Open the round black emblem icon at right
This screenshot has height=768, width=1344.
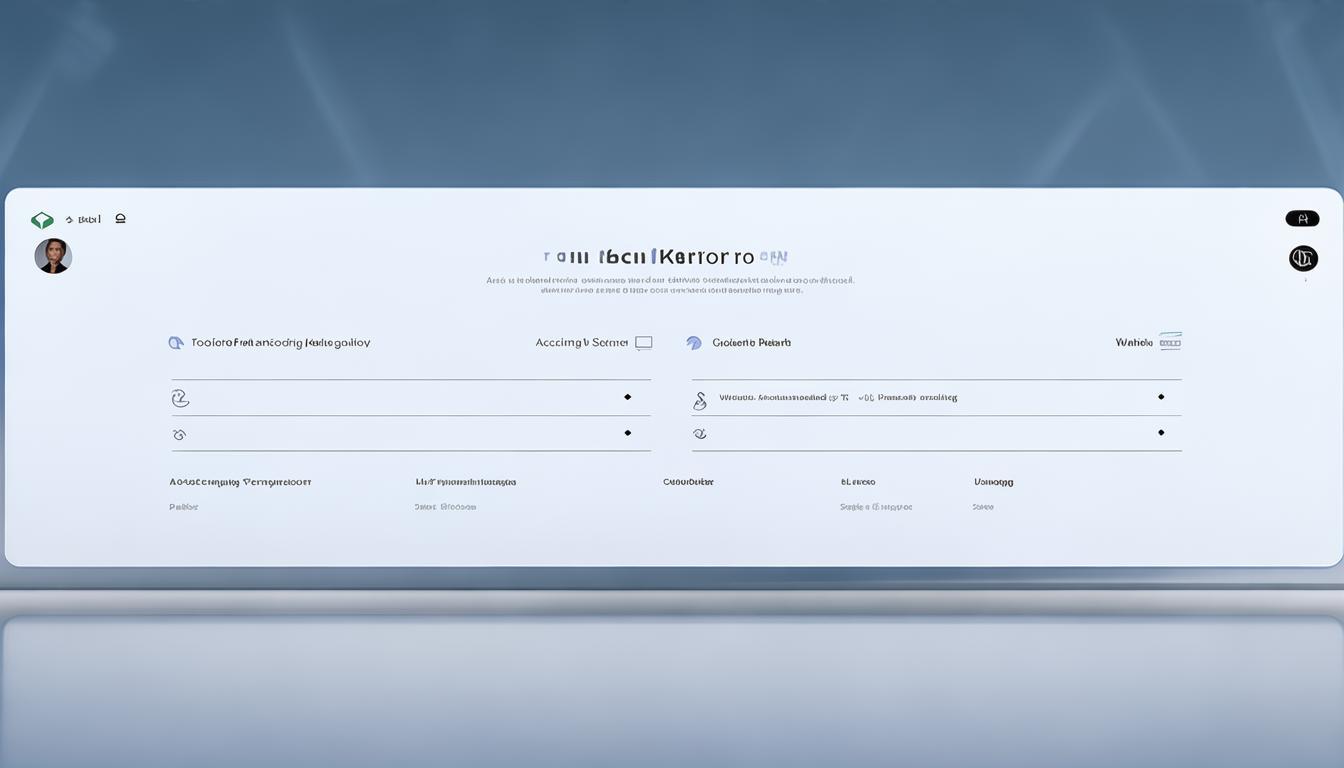[1303, 259]
